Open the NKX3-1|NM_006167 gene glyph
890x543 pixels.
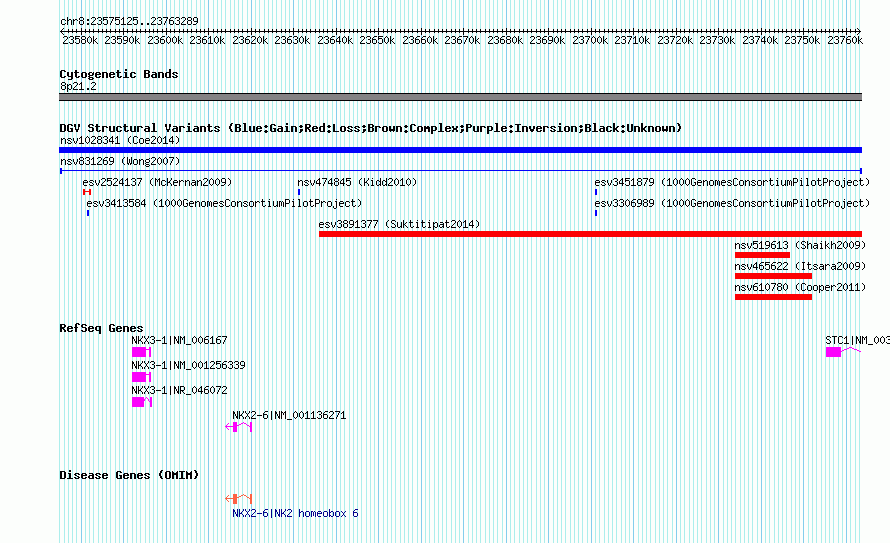tap(141, 352)
